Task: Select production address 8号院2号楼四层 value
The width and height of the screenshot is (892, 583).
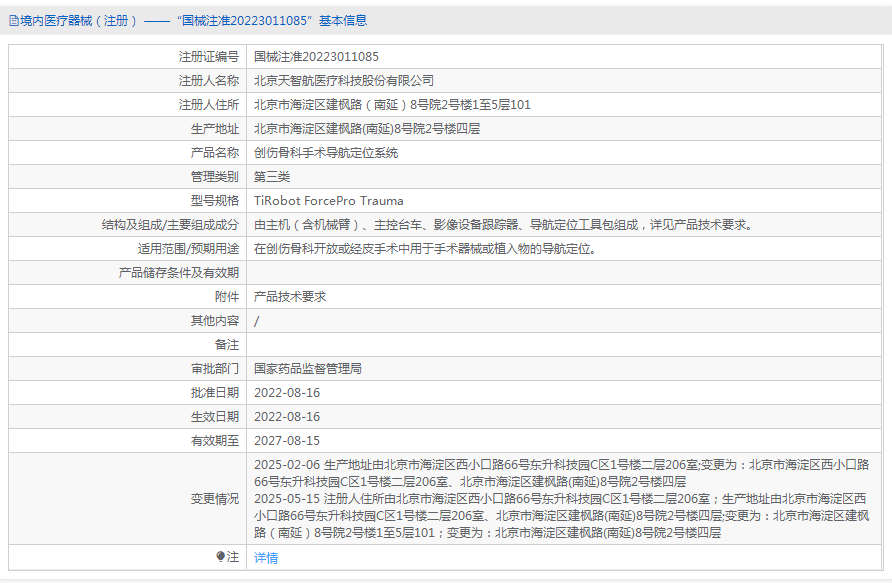Action: [x=367, y=129]
